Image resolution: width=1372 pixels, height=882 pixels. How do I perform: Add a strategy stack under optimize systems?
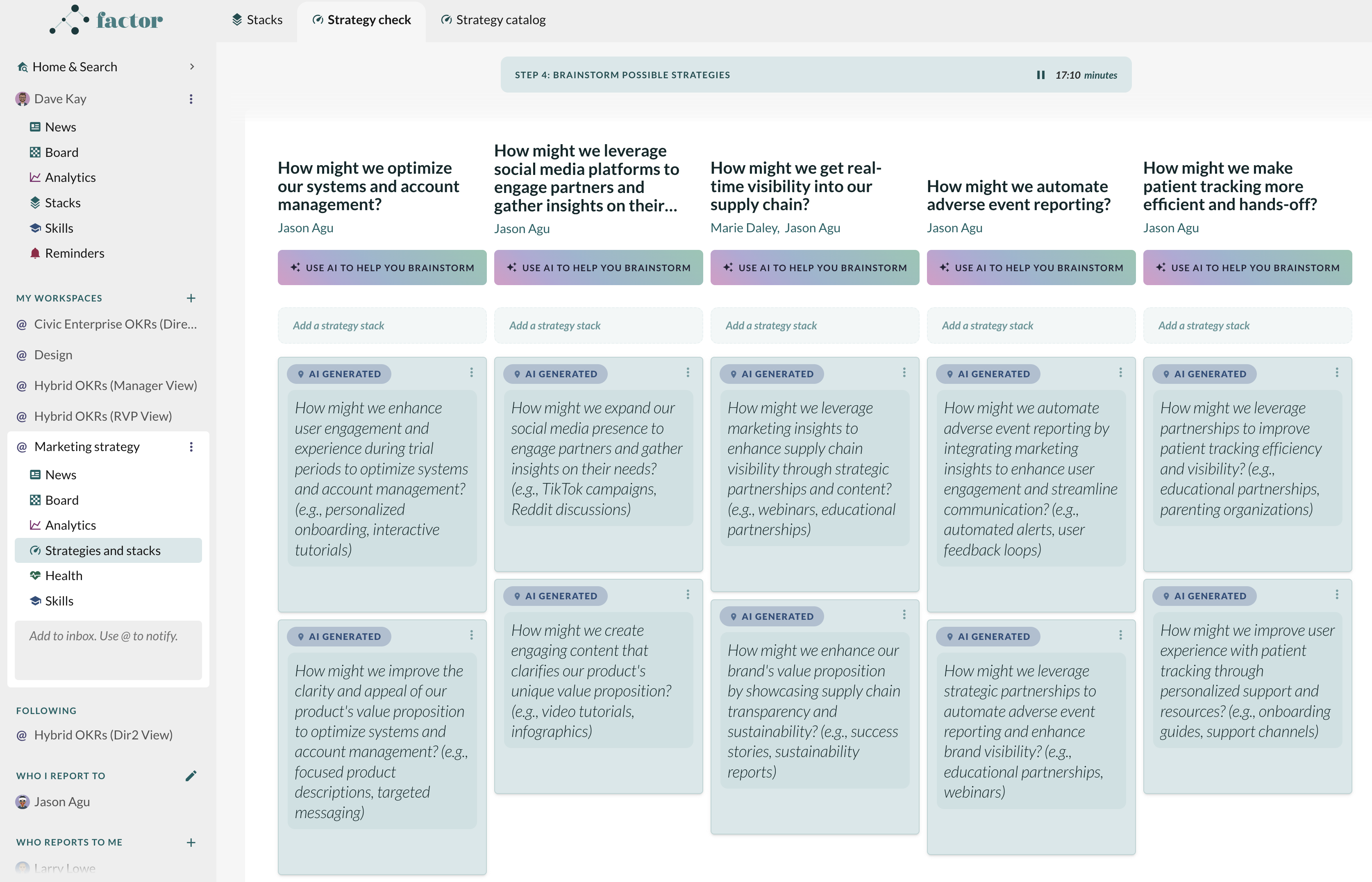pyautogui.click(x=382, y=325)
